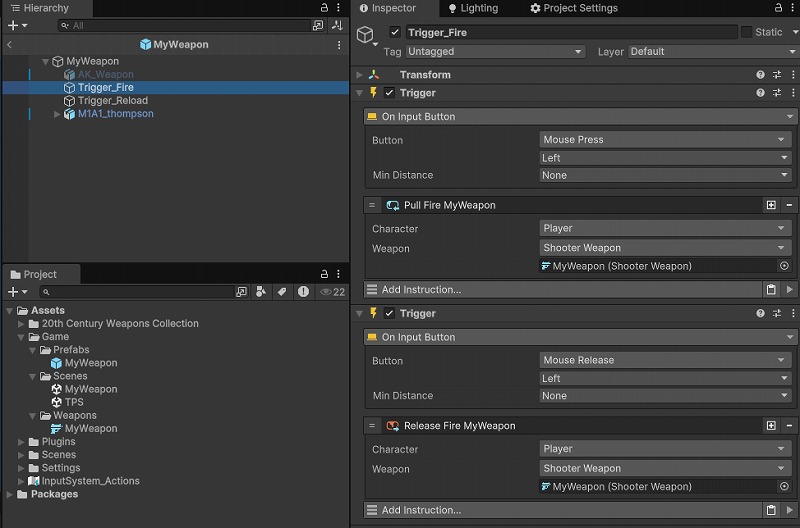Viewport: 800px width, 528px height.
Task: Click the Trigger_Fire name field
Action: 571,33
